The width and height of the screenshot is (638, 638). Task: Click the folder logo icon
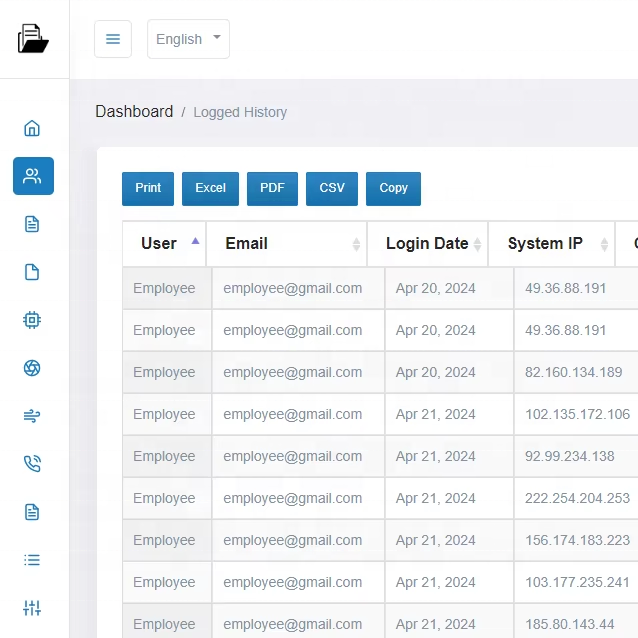tap(33, 39)
